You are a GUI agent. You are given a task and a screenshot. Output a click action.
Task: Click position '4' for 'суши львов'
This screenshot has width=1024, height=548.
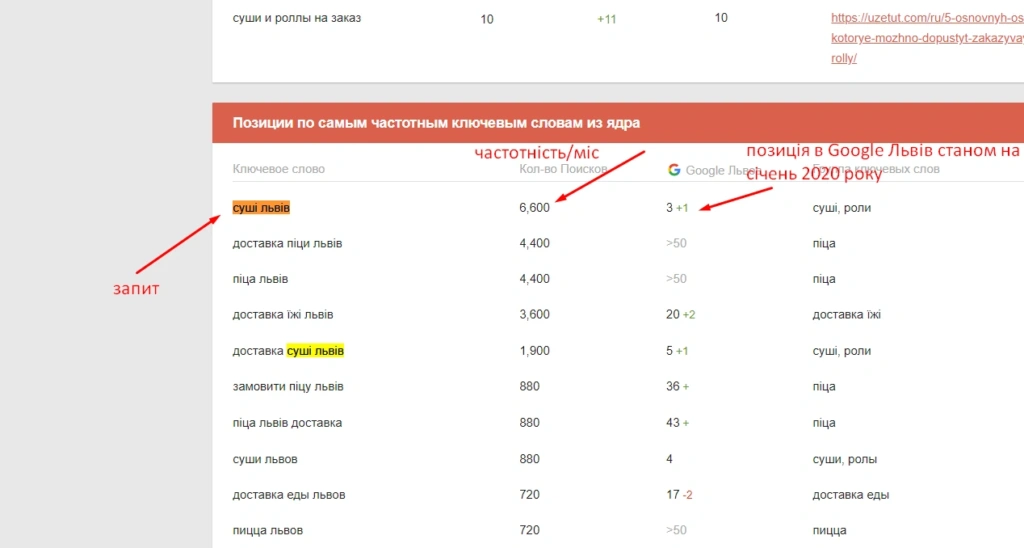[x=669, y=459]
